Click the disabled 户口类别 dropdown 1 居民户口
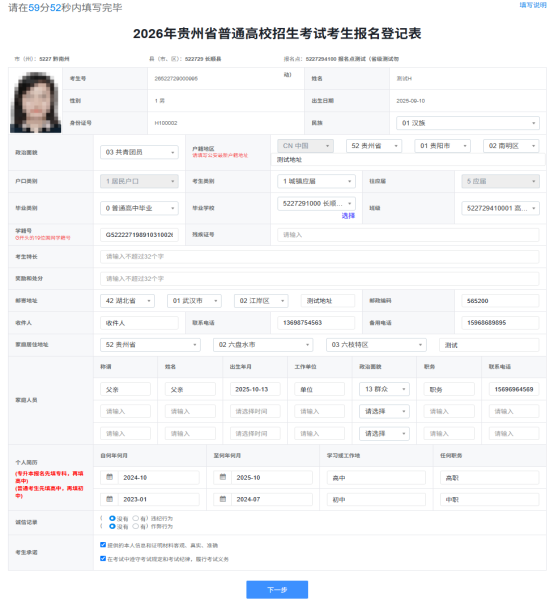Viewport: 554px width, 606px height. point(139,181)
